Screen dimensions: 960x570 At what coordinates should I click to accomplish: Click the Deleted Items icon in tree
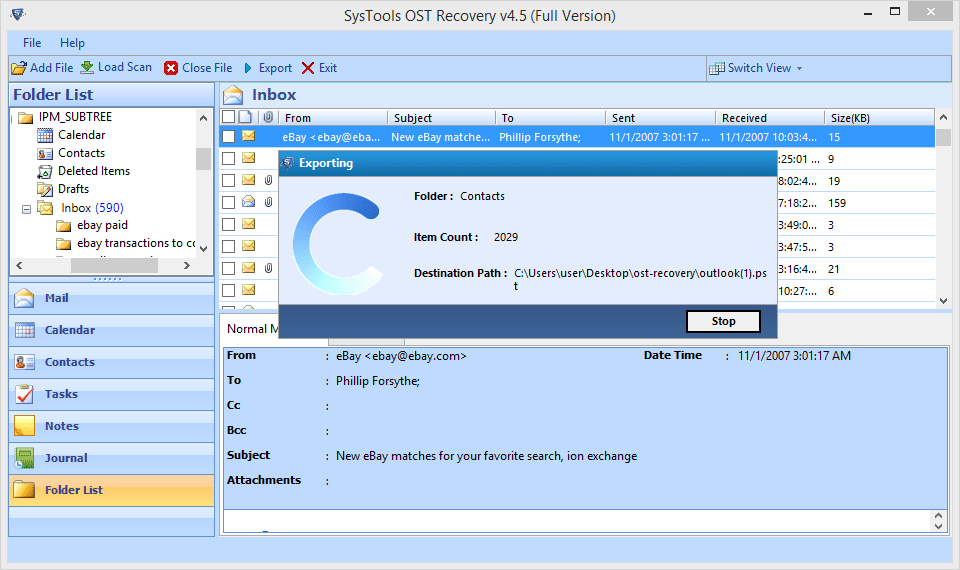click(x=45, y=171)
